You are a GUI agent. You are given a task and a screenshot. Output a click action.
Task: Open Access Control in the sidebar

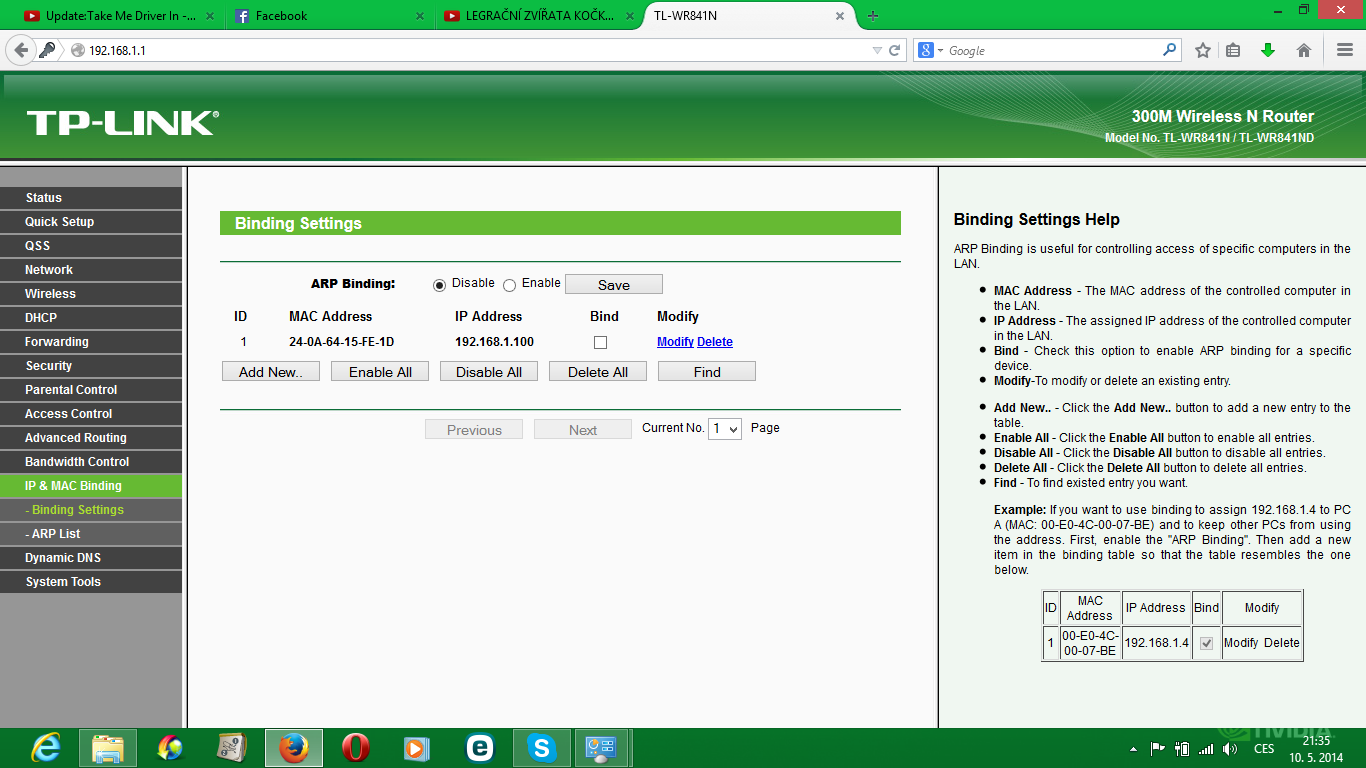(x=91, y=414)
